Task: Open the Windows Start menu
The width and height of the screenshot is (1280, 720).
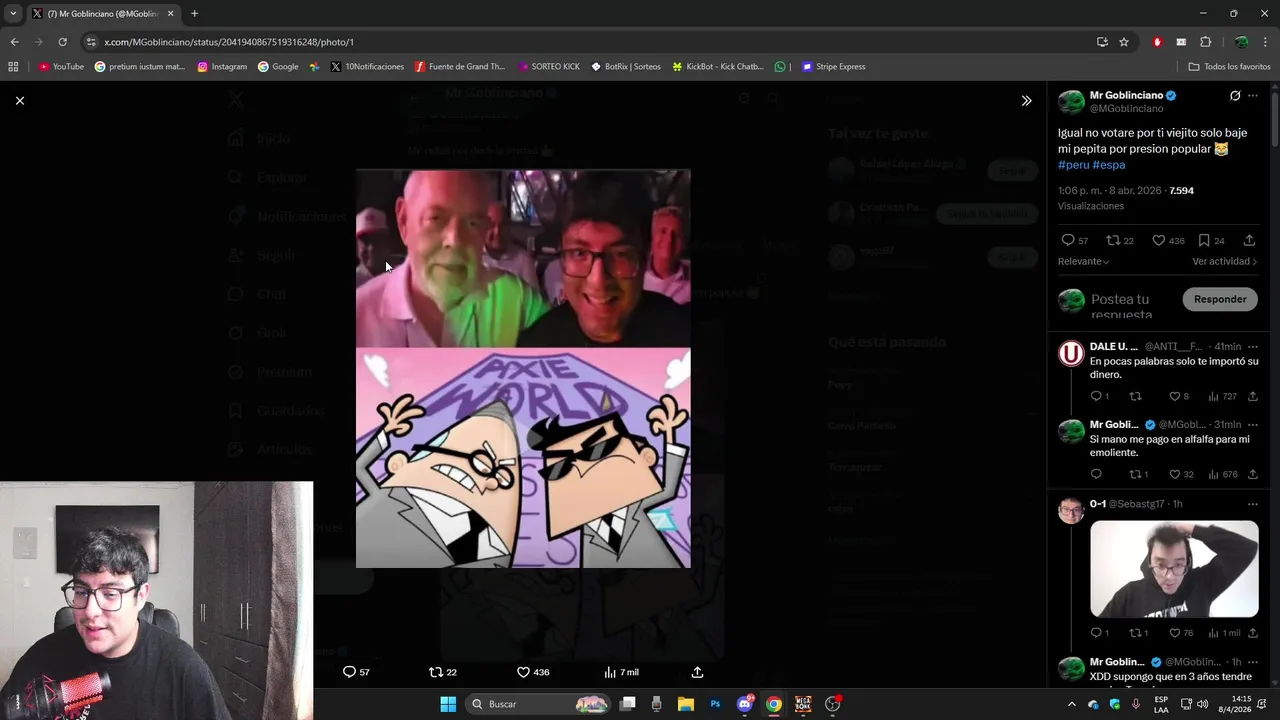Action: tap(448, 704)
